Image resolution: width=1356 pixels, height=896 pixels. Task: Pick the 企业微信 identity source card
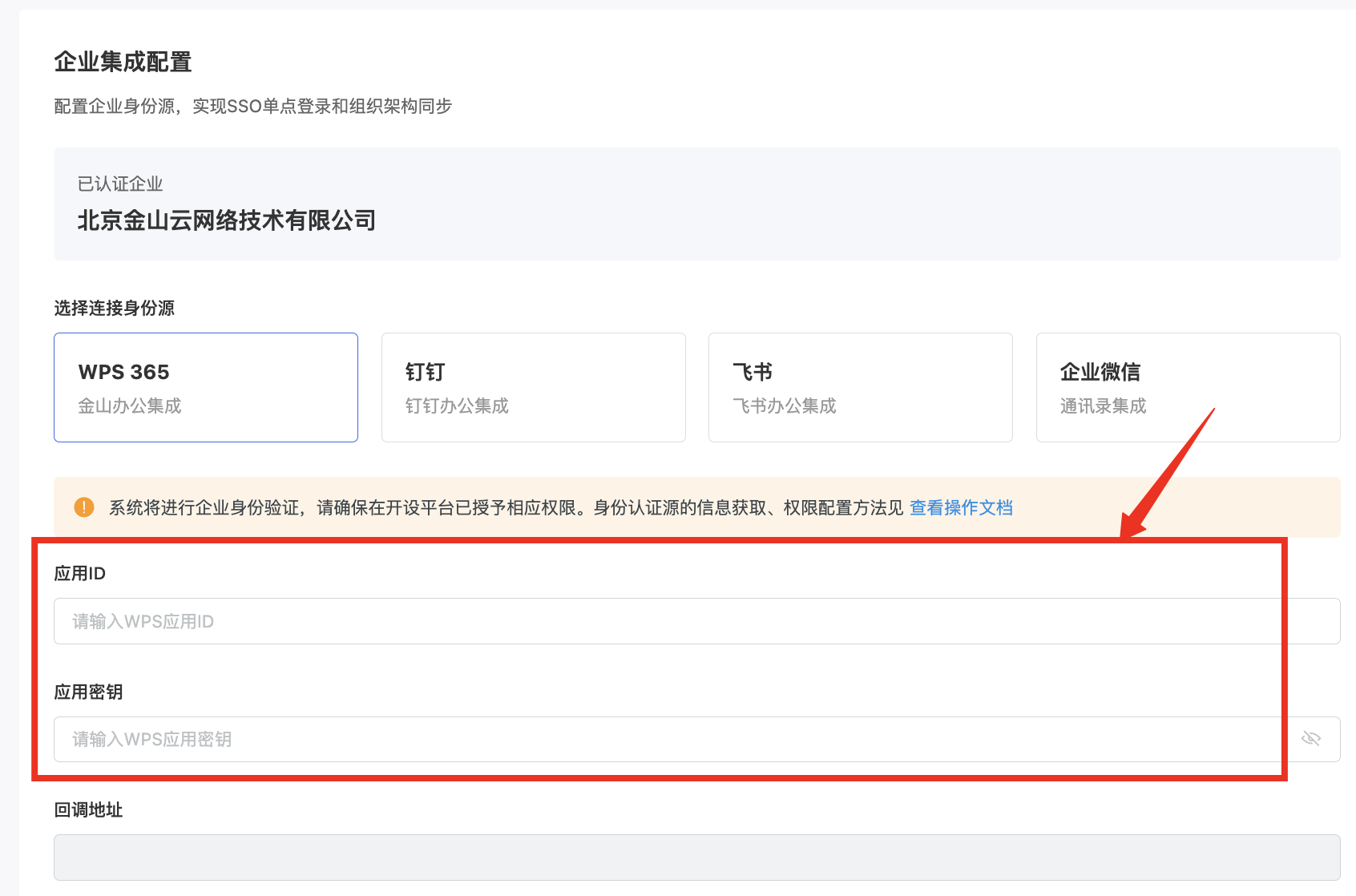tap(1189, 387)
